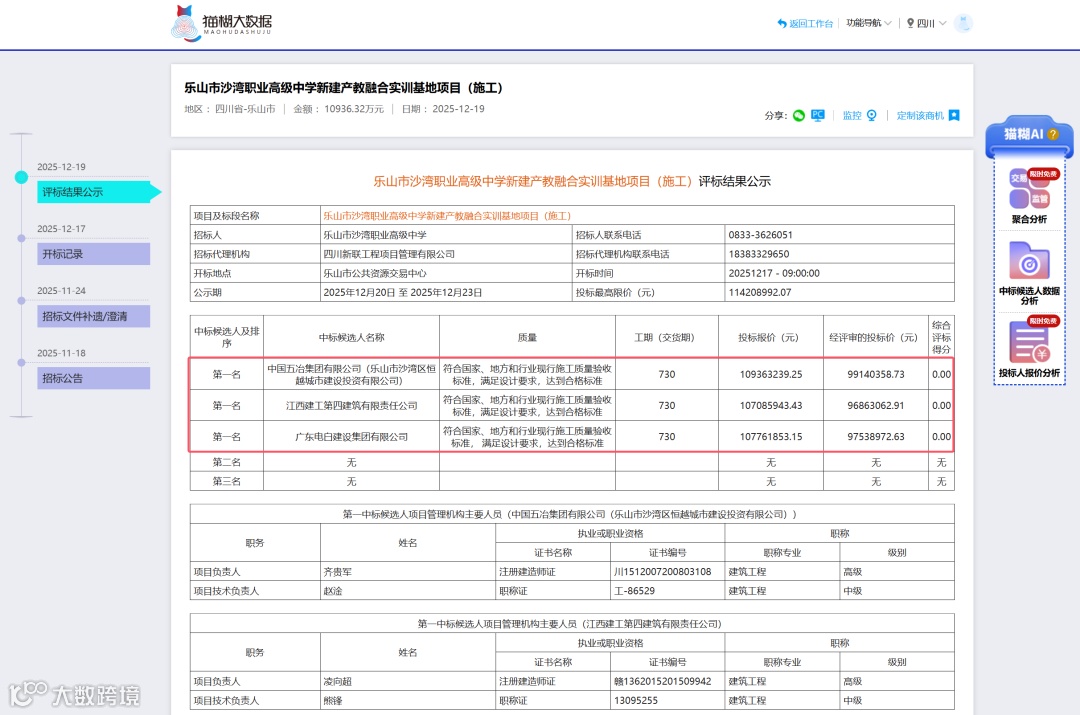This screenshot has height=715, width=1080.
Task: Click the 2025-11-24 timeline marker dot
Action: coord(21,300)
